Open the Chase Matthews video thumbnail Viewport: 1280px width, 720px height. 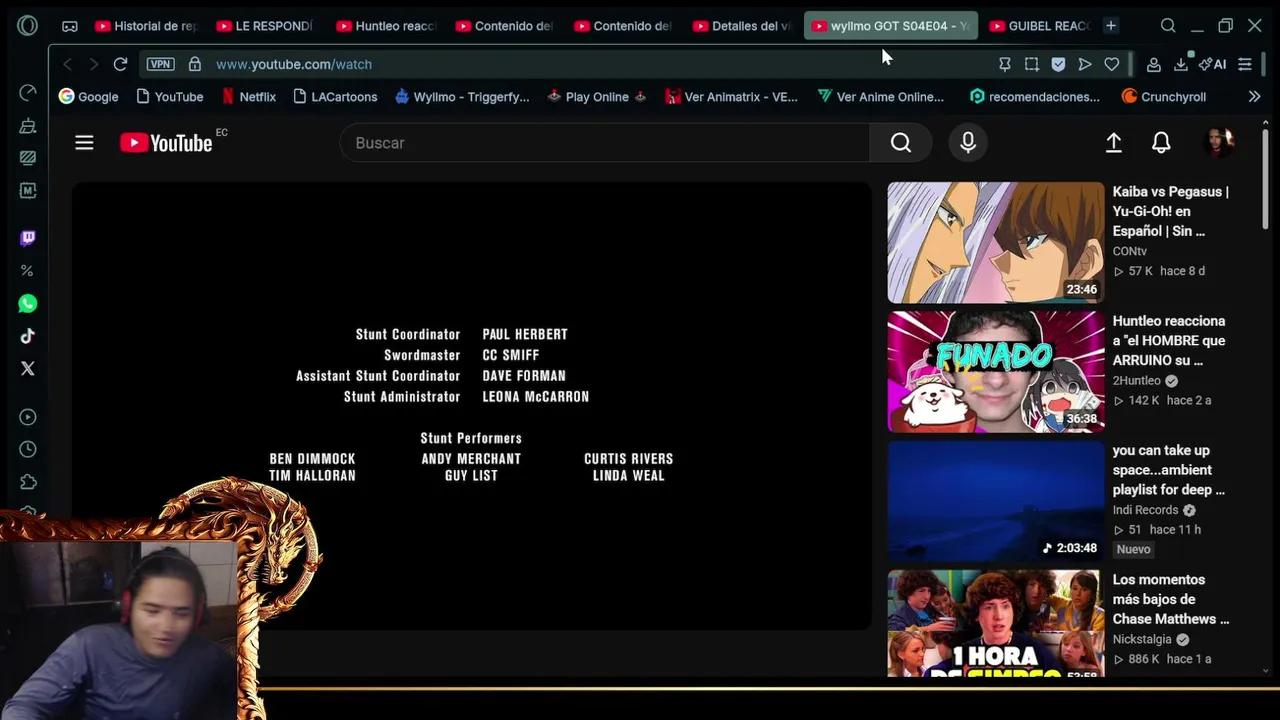click(996, 623)
